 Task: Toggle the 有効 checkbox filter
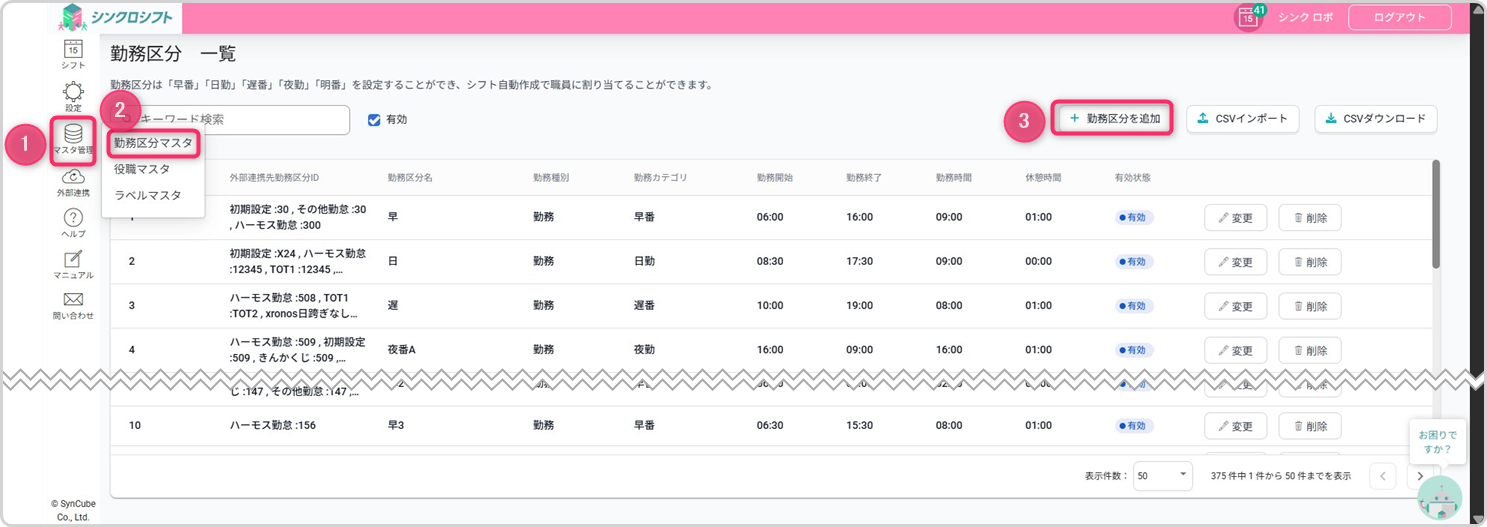374,120
